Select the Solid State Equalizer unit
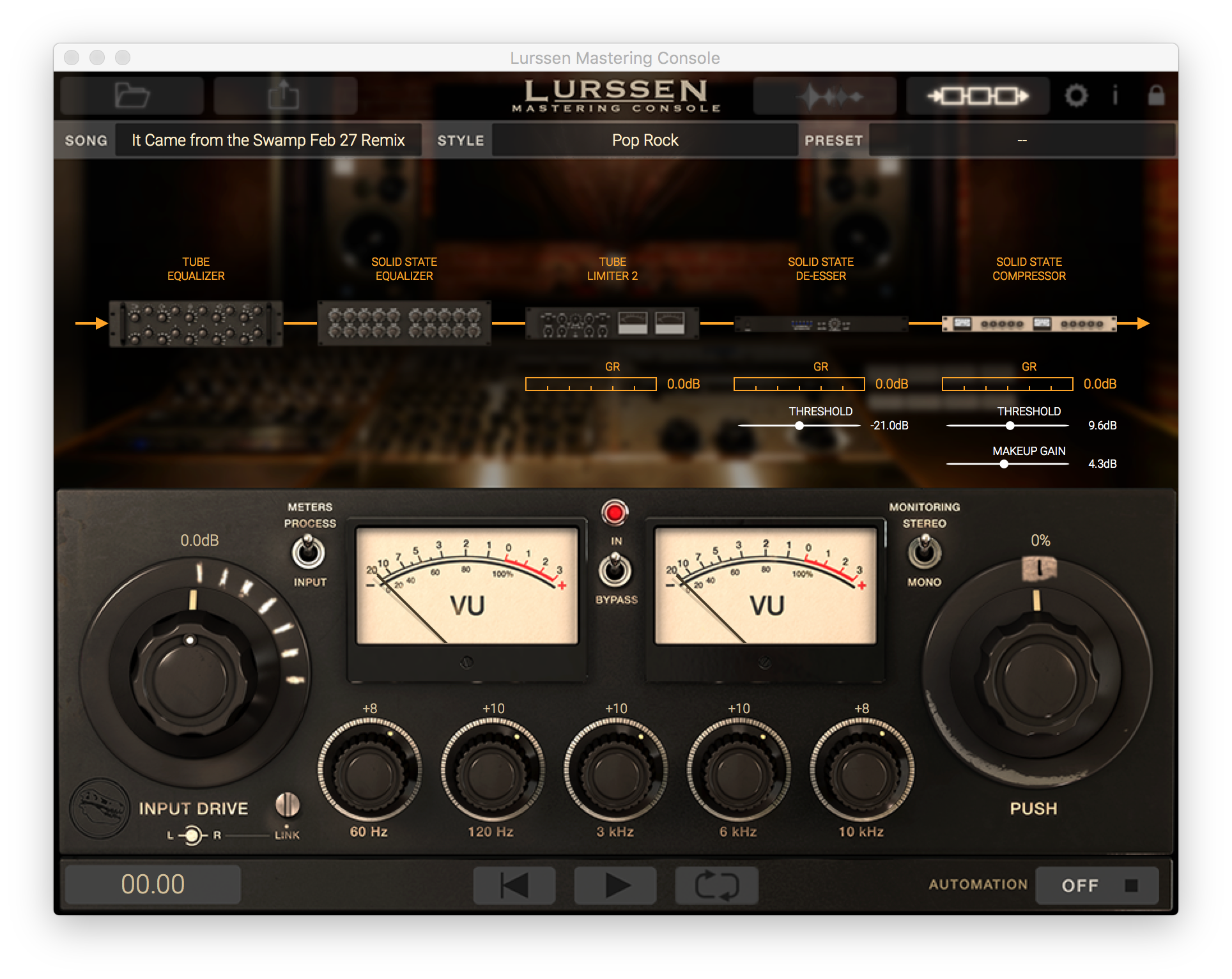Viewport: 1232px width, 979px height. coord(404,323)
